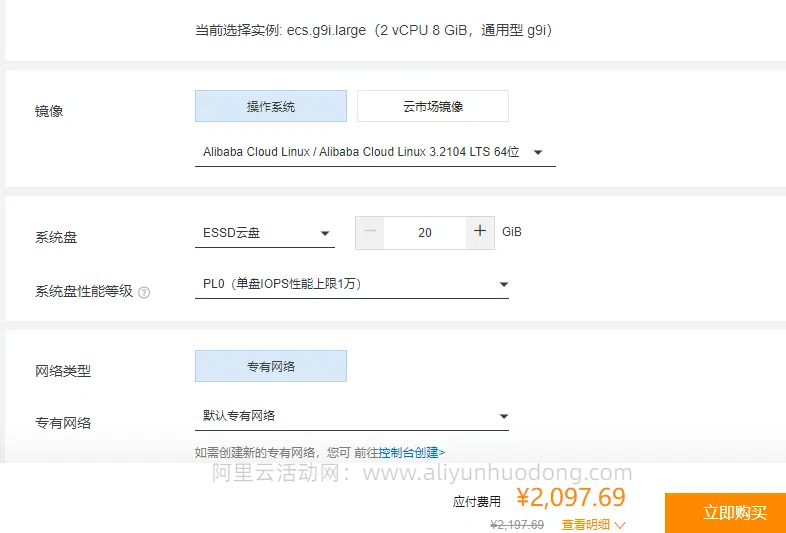Click the PL0 performance level text

pos(282,284)
